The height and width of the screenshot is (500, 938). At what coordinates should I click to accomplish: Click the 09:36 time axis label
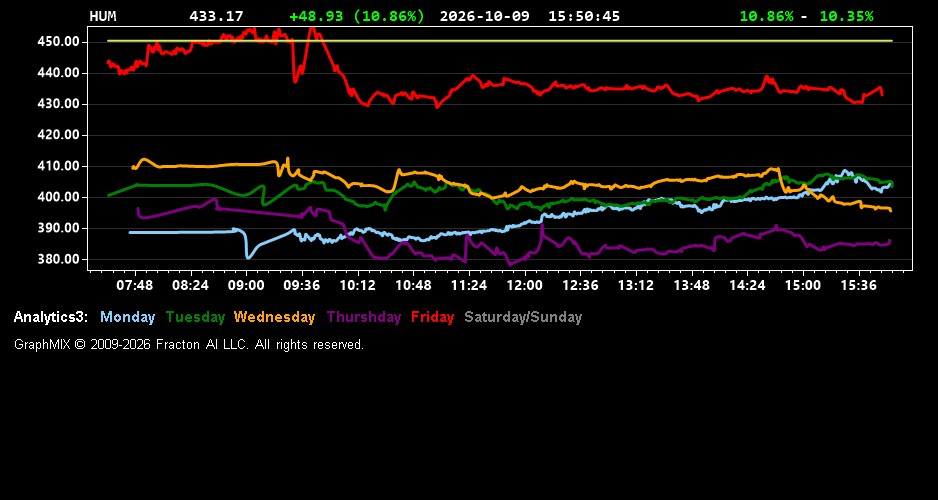[302, 285]
